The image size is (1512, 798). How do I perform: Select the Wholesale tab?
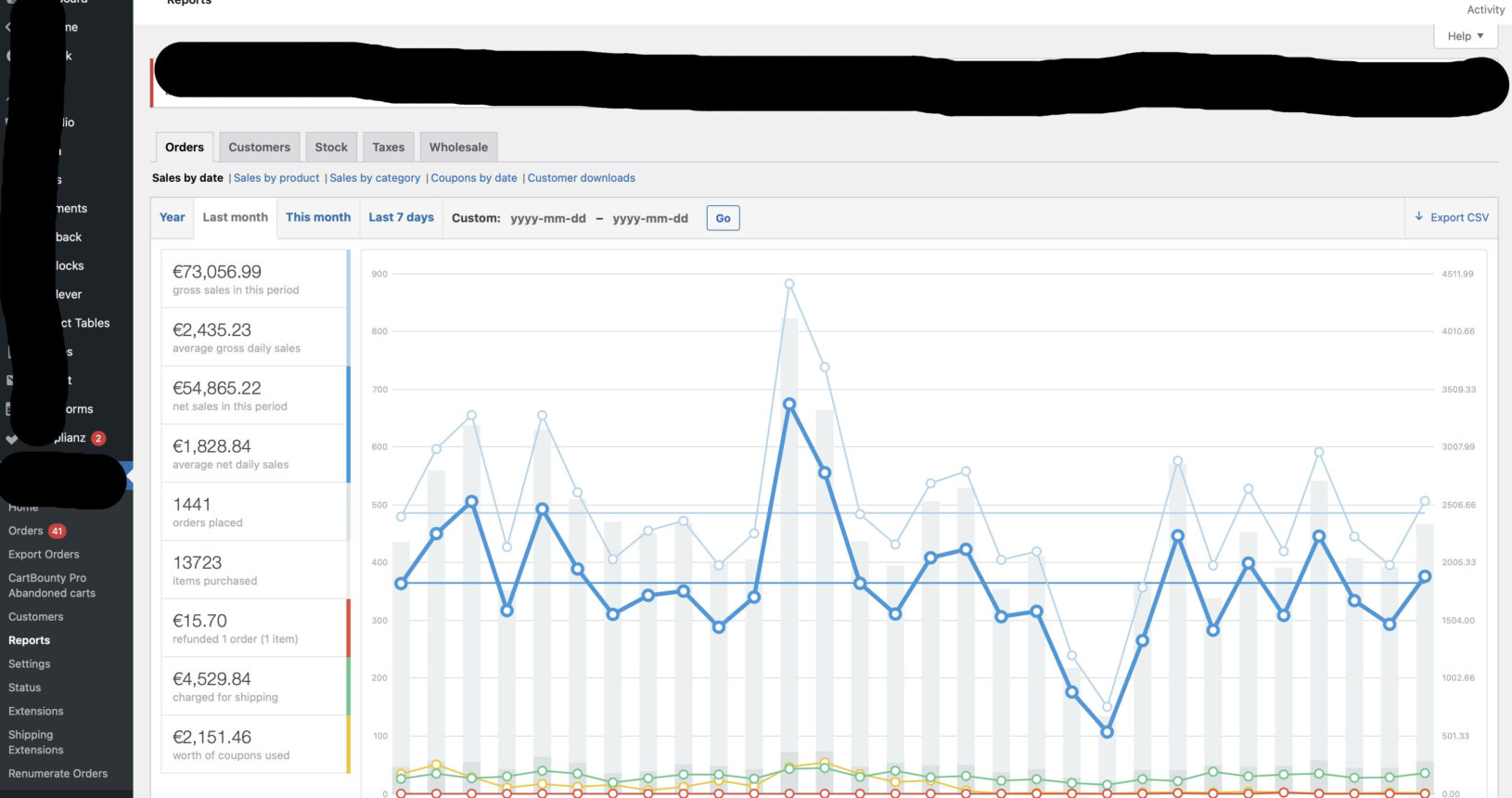(x=458, y=148)
